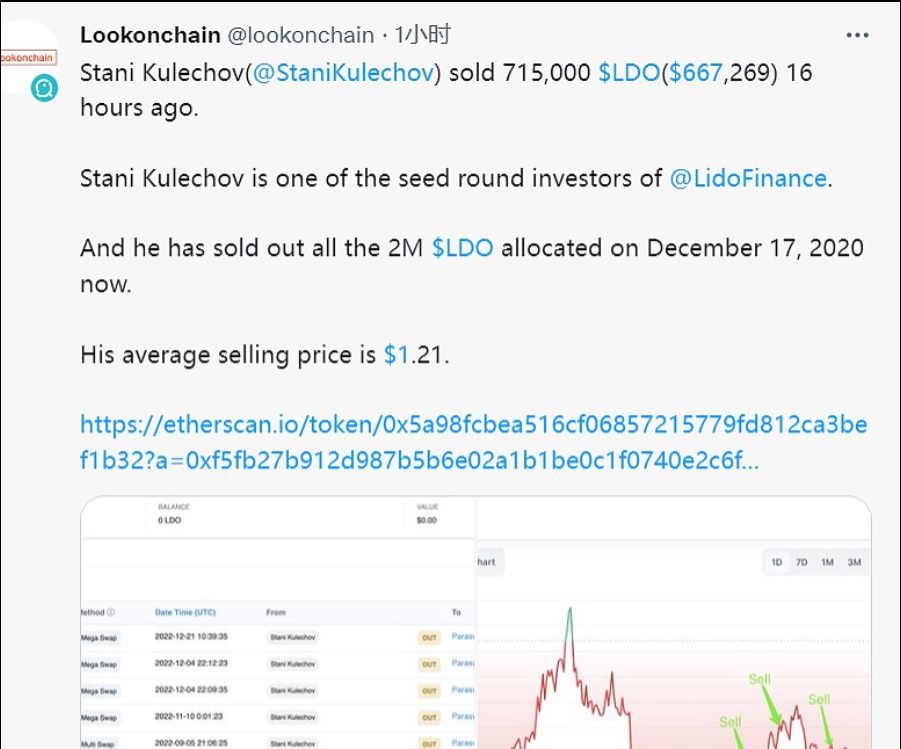The height and width of the screenshot is (749, 901).
Task: Click the Stani Kulechov tag dated 2022-11-10
Action: coord(291,717)
